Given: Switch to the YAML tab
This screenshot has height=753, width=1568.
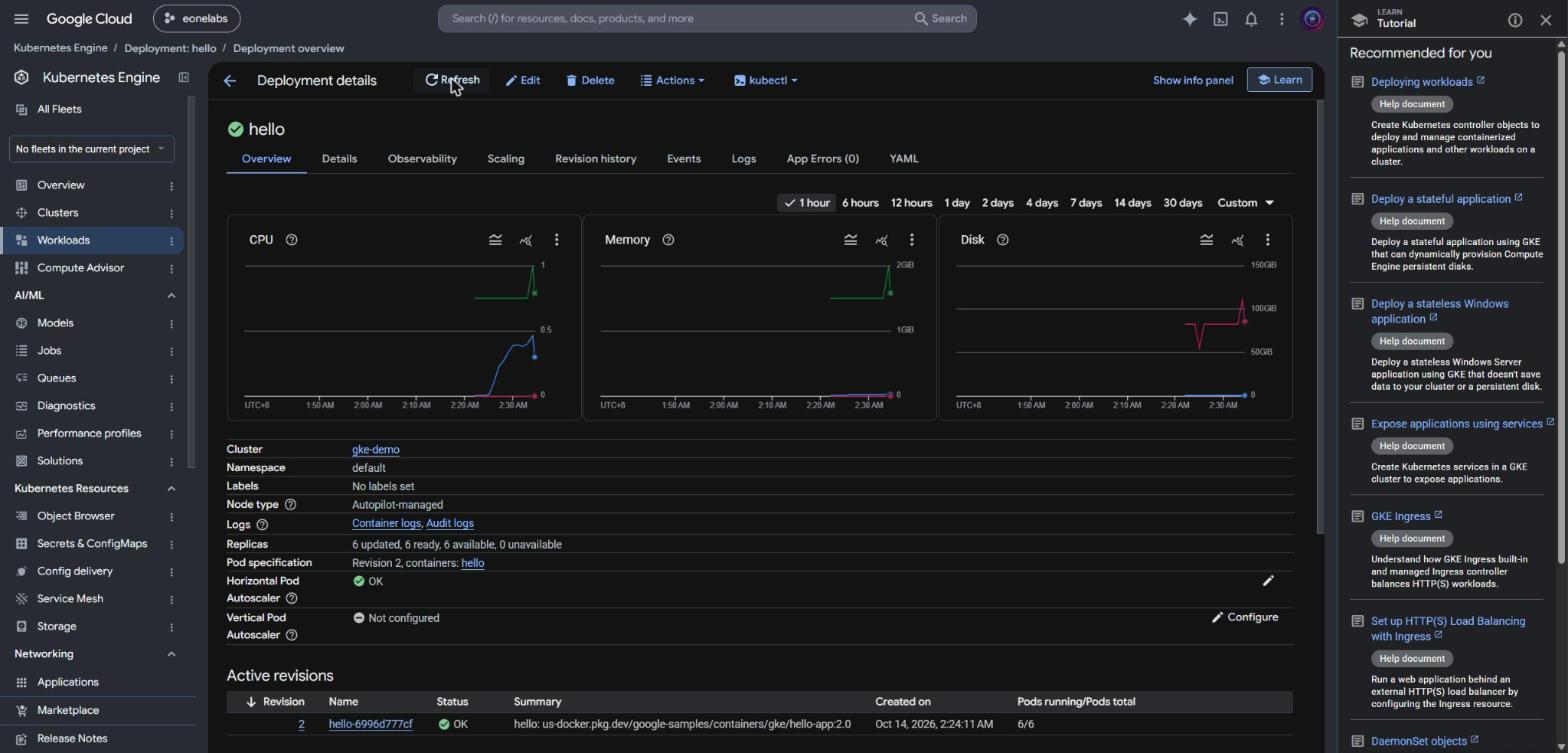Looking at the screenshot, I should point(904,159).
